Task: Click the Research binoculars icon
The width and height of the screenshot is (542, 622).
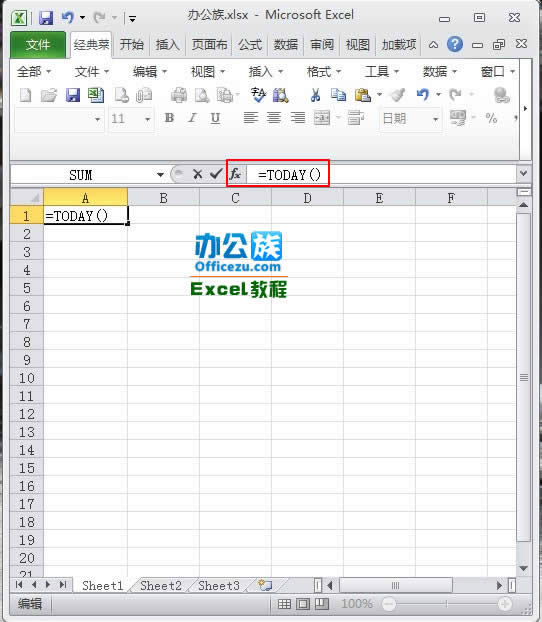Action: [281, 95]
